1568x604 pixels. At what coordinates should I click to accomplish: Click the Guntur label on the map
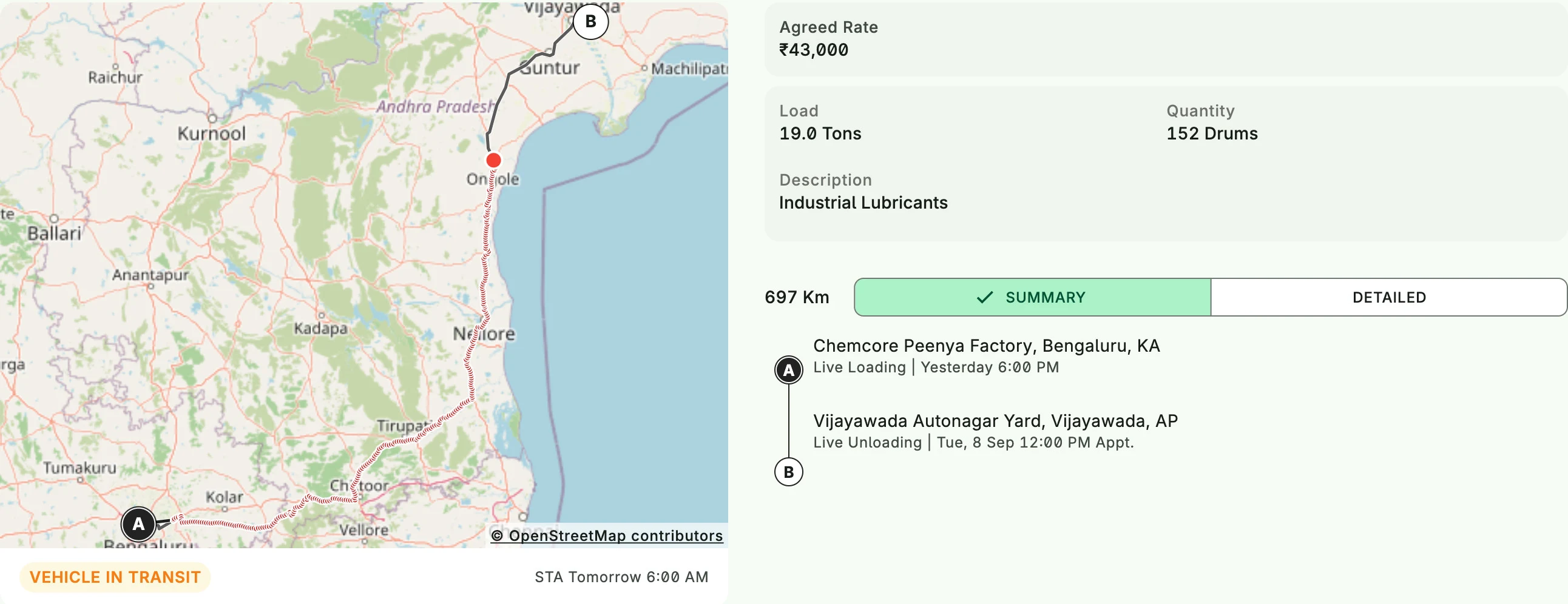click(550, 67)
